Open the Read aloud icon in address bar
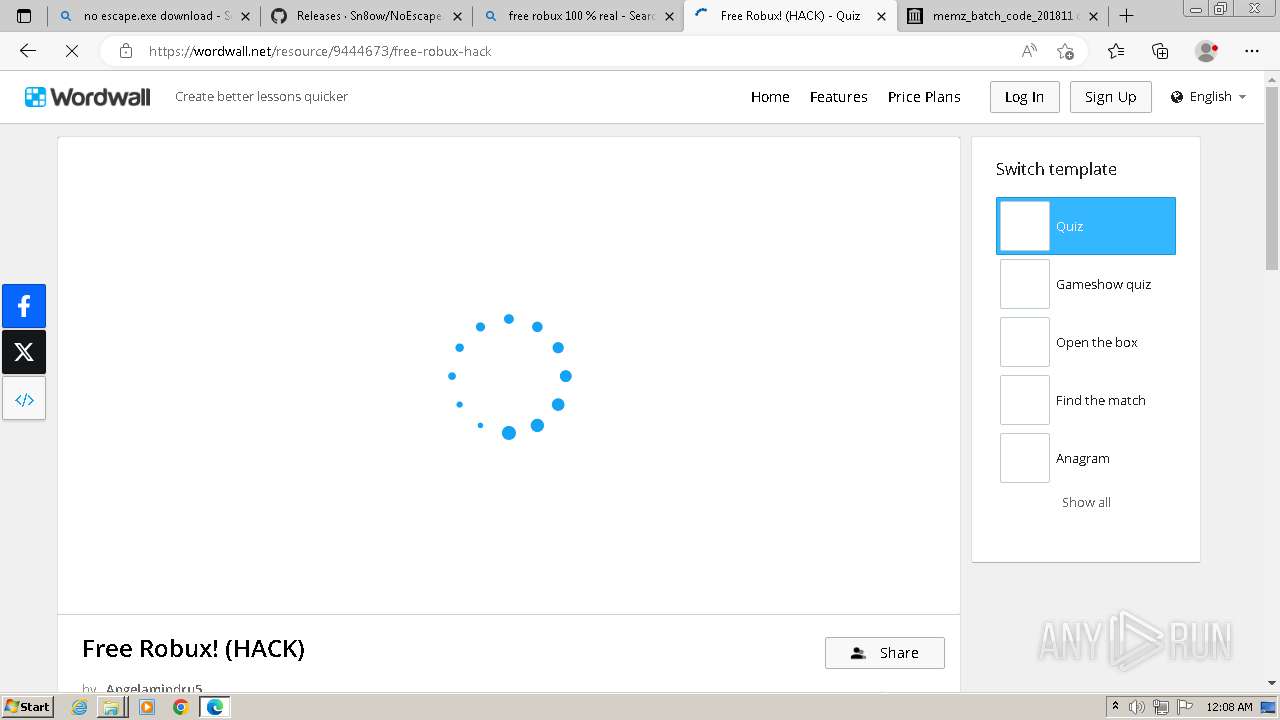1280x720 pixels. pos(1029,51)
